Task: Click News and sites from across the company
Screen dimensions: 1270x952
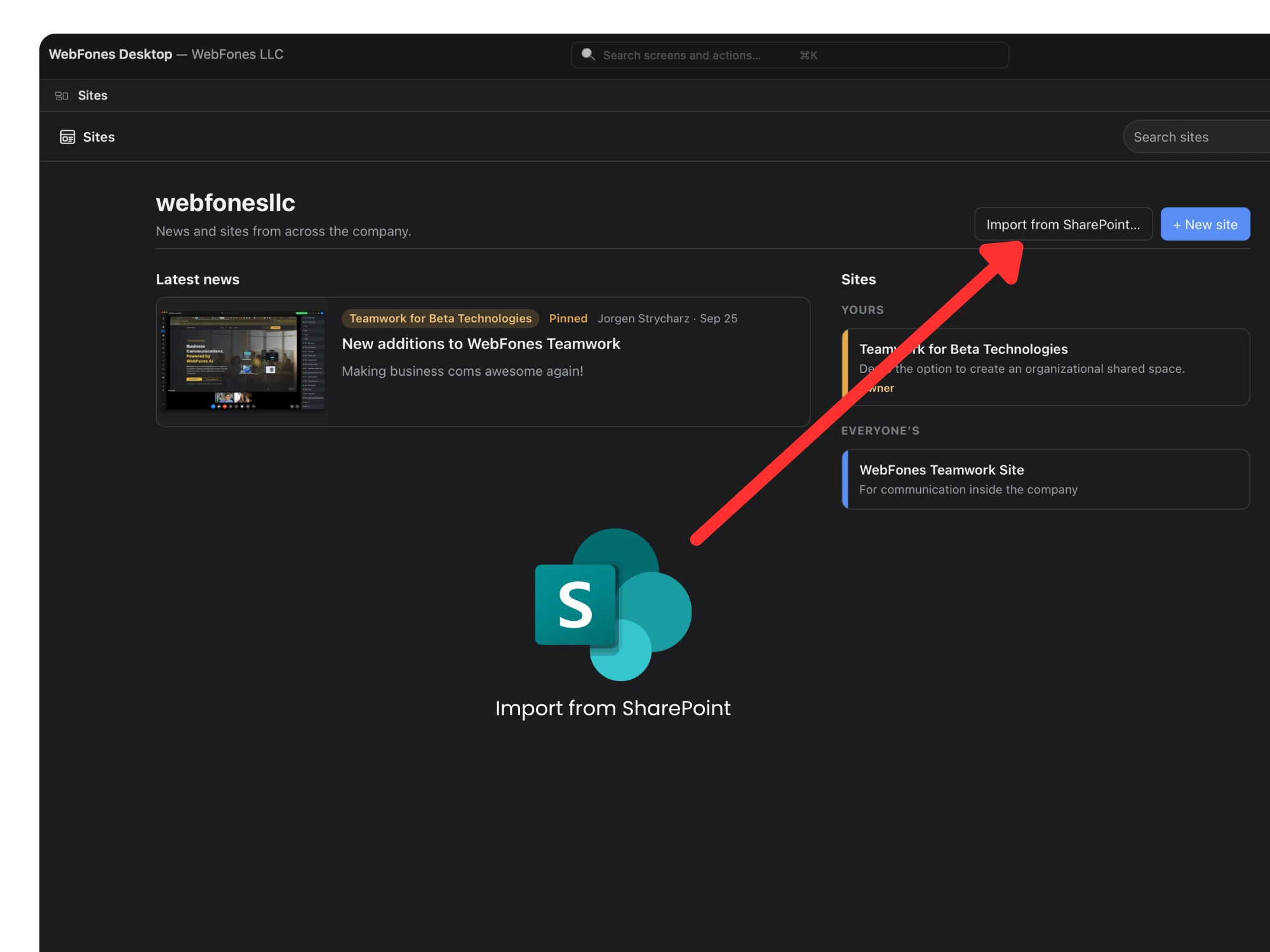Action: tap(284, 231)
